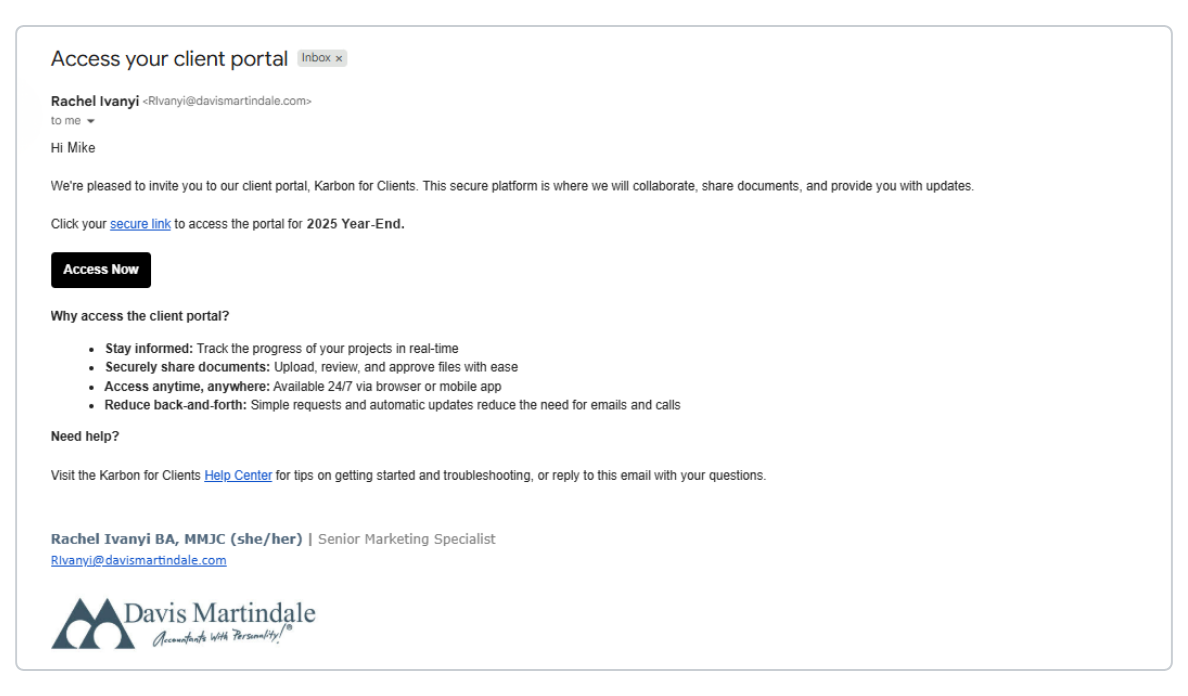The image size is (1188, 696).
Task: Click the bold "2025 Year-End" text
Action: (x=355, y=224)
